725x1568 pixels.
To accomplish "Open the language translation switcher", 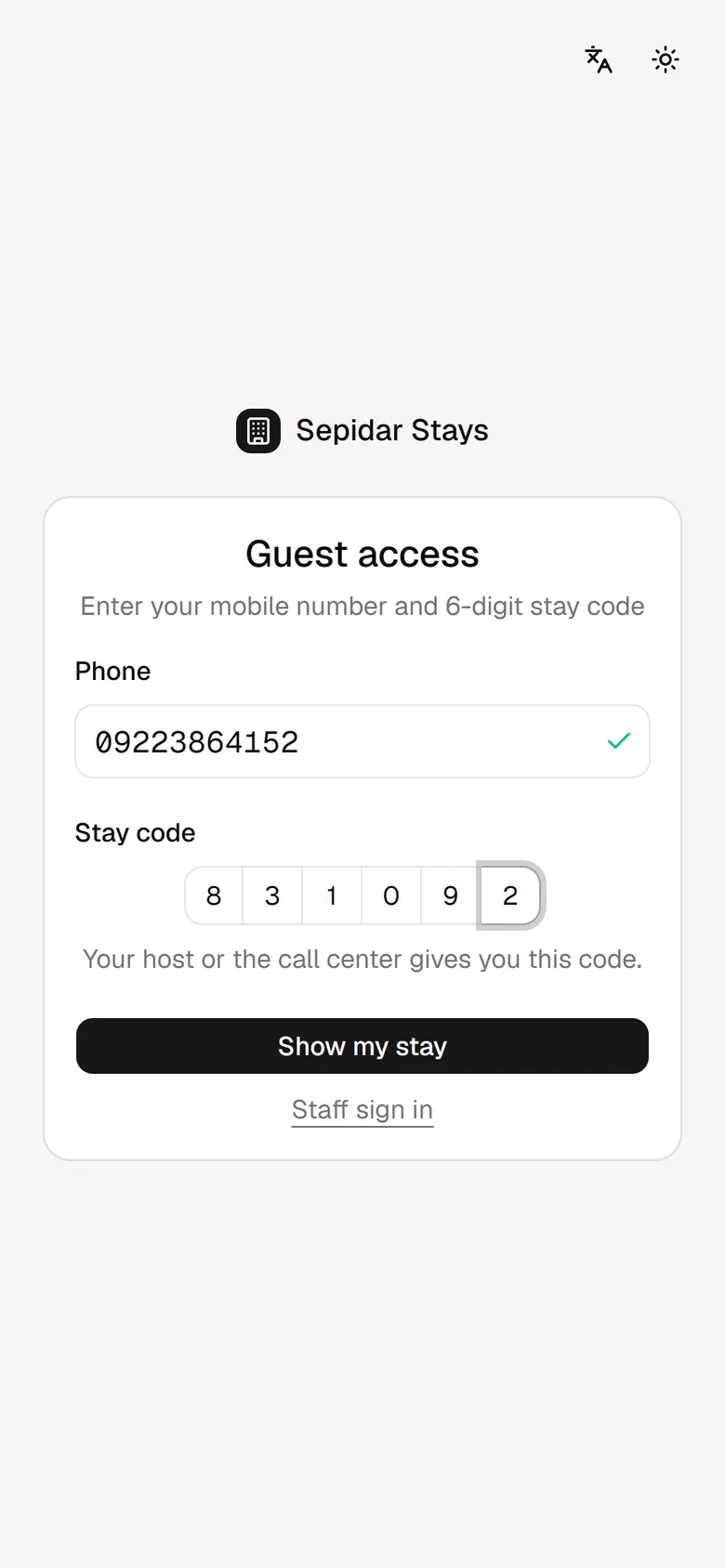I will pyautogui.click(x=599, y=60).
